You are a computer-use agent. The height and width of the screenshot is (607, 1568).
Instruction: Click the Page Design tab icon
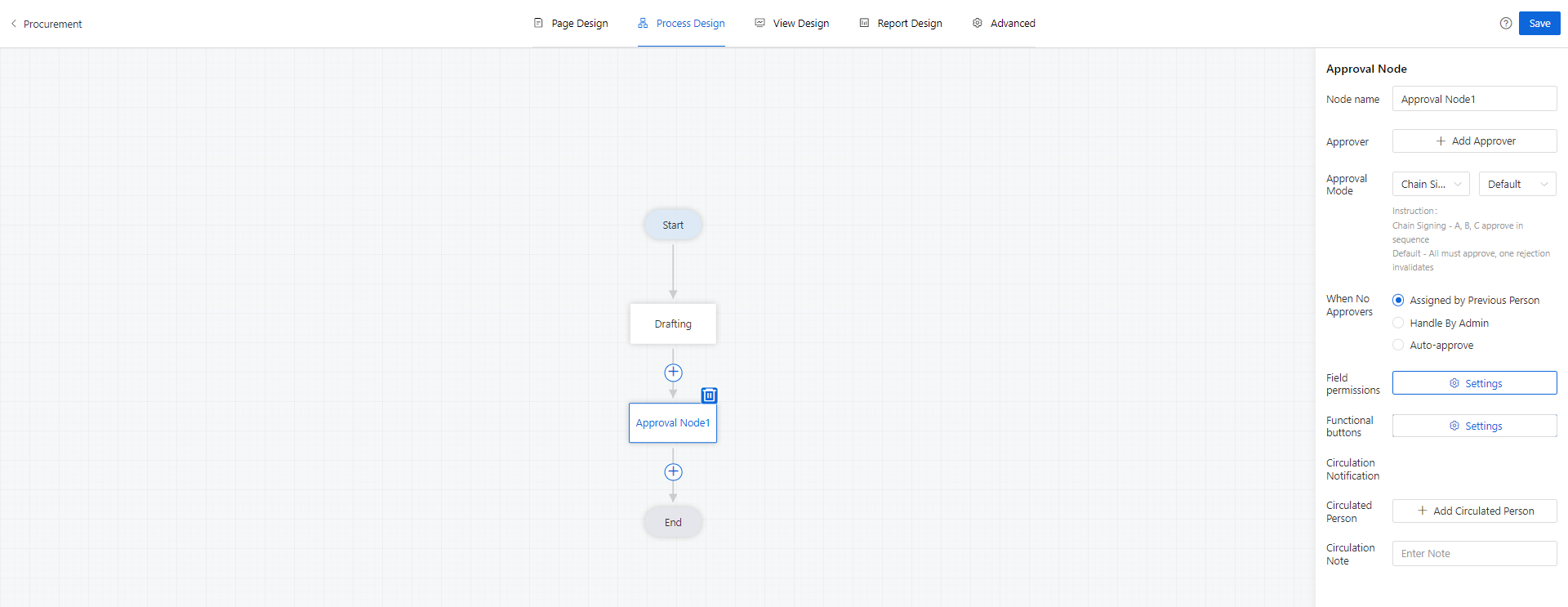538,23
